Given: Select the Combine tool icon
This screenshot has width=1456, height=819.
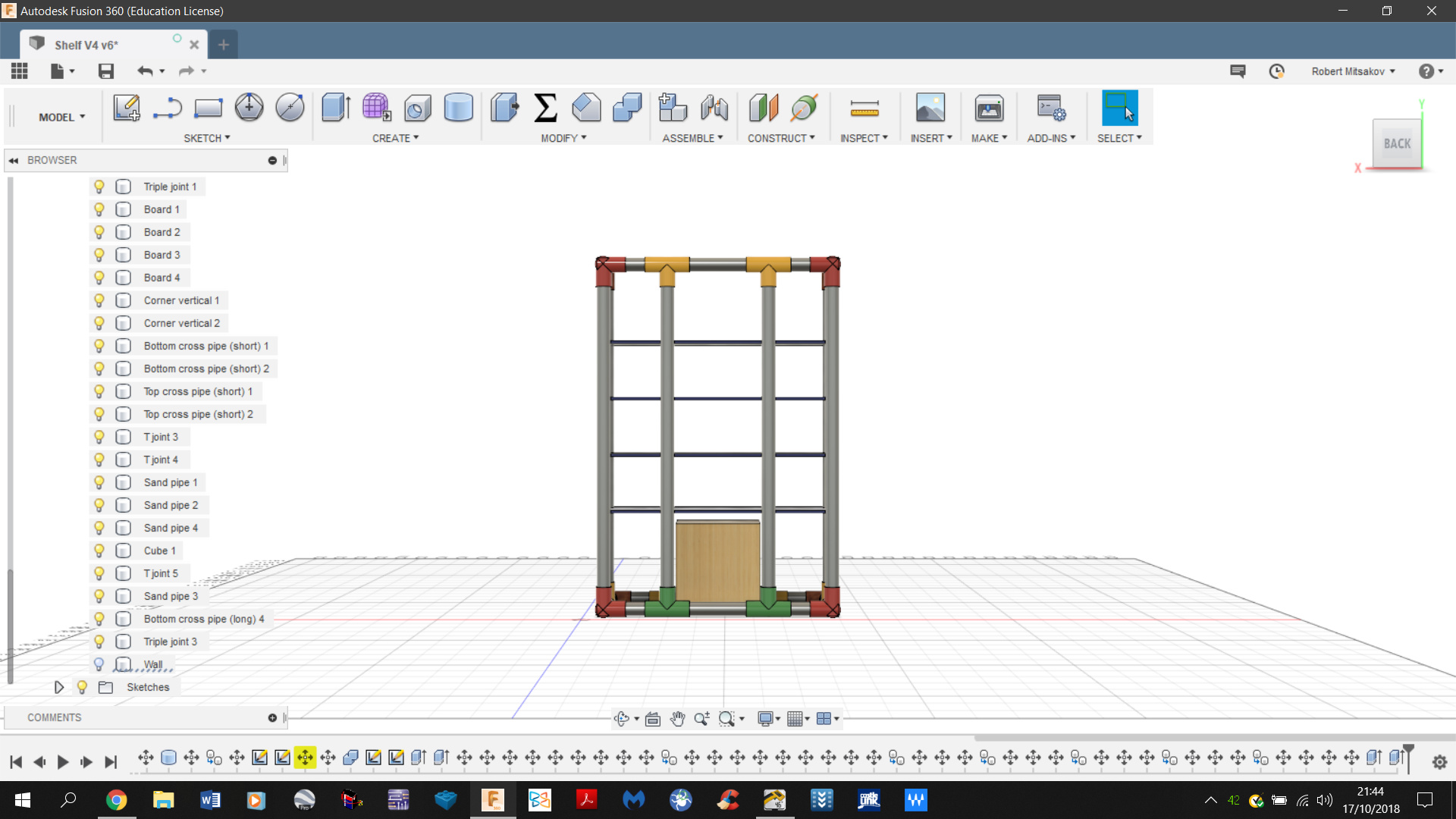Looking at the screenshot, I should [x=627, y=108].
